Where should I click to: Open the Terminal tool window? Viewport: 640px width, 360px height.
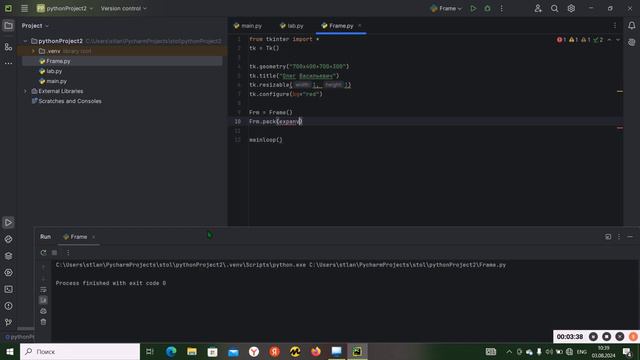pos(8,289)
